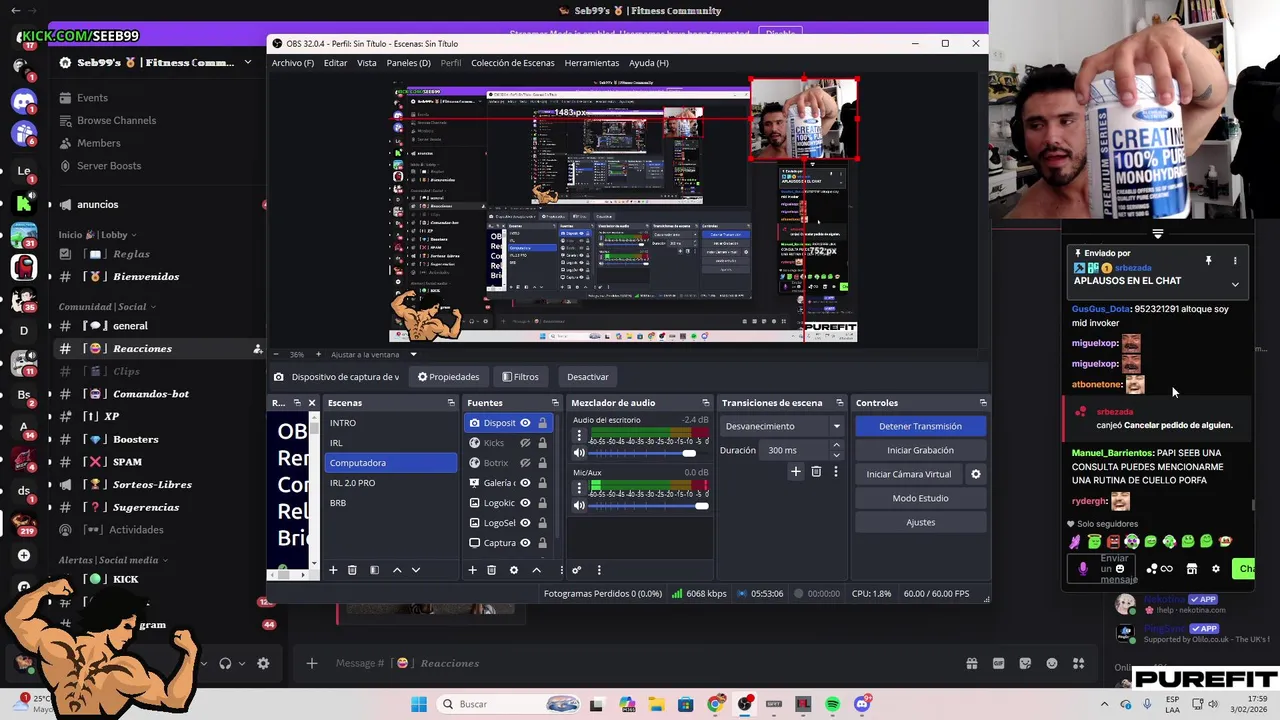
Task: Pin icon on the APLAUSOS EN EL CHAT message
Action: pyautogui.click(x=1208, y=261)
